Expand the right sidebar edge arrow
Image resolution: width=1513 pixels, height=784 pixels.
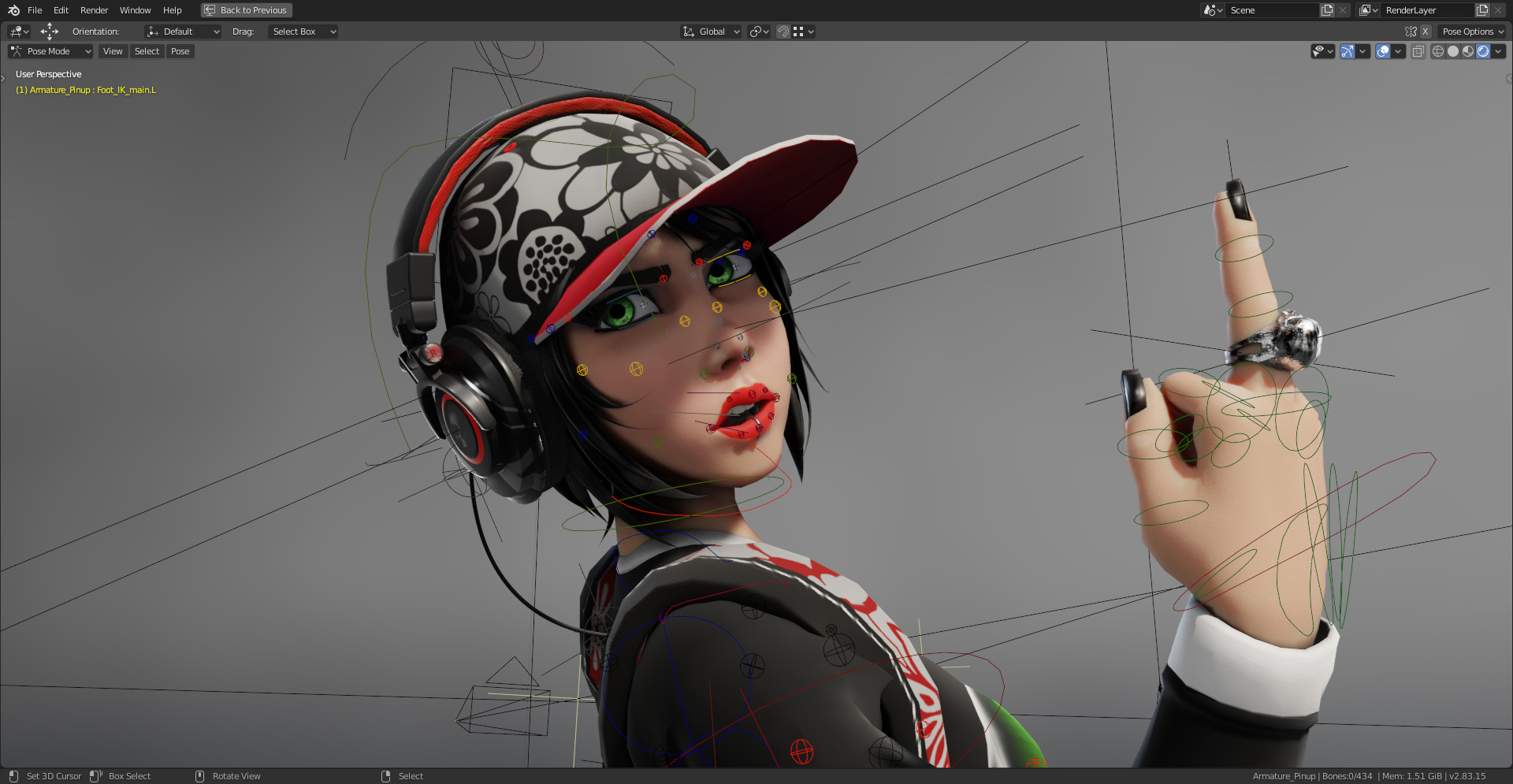click(1509, 78)
